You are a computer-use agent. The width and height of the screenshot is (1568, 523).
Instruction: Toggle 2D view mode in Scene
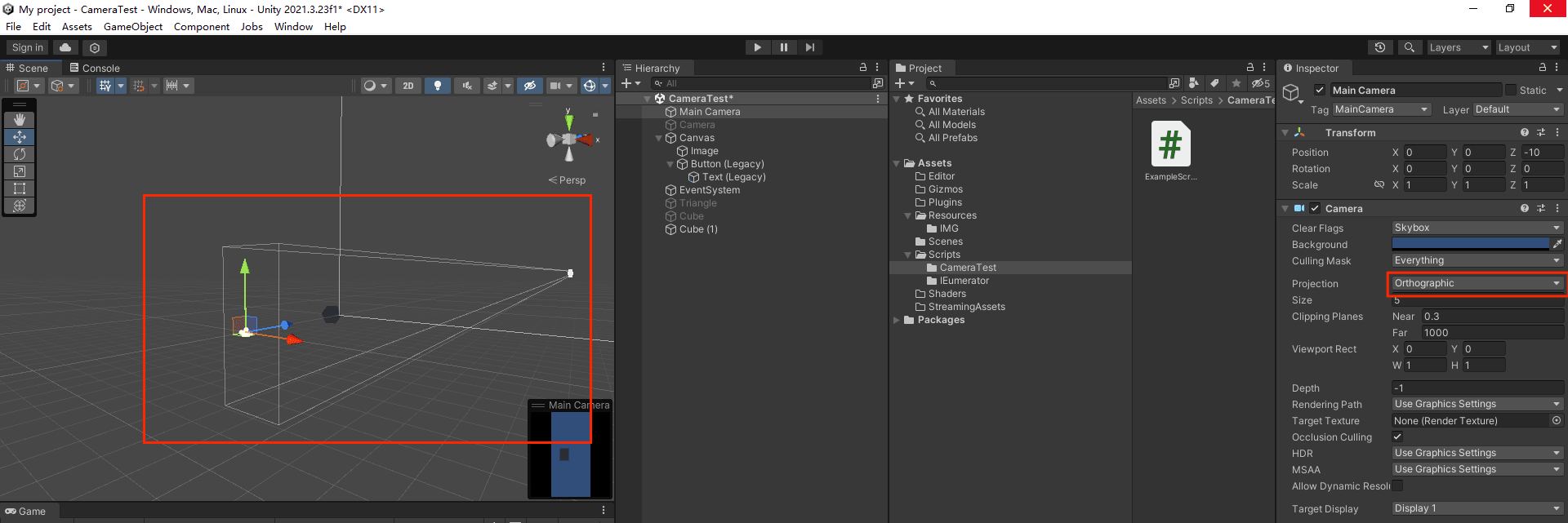point(408,86)
